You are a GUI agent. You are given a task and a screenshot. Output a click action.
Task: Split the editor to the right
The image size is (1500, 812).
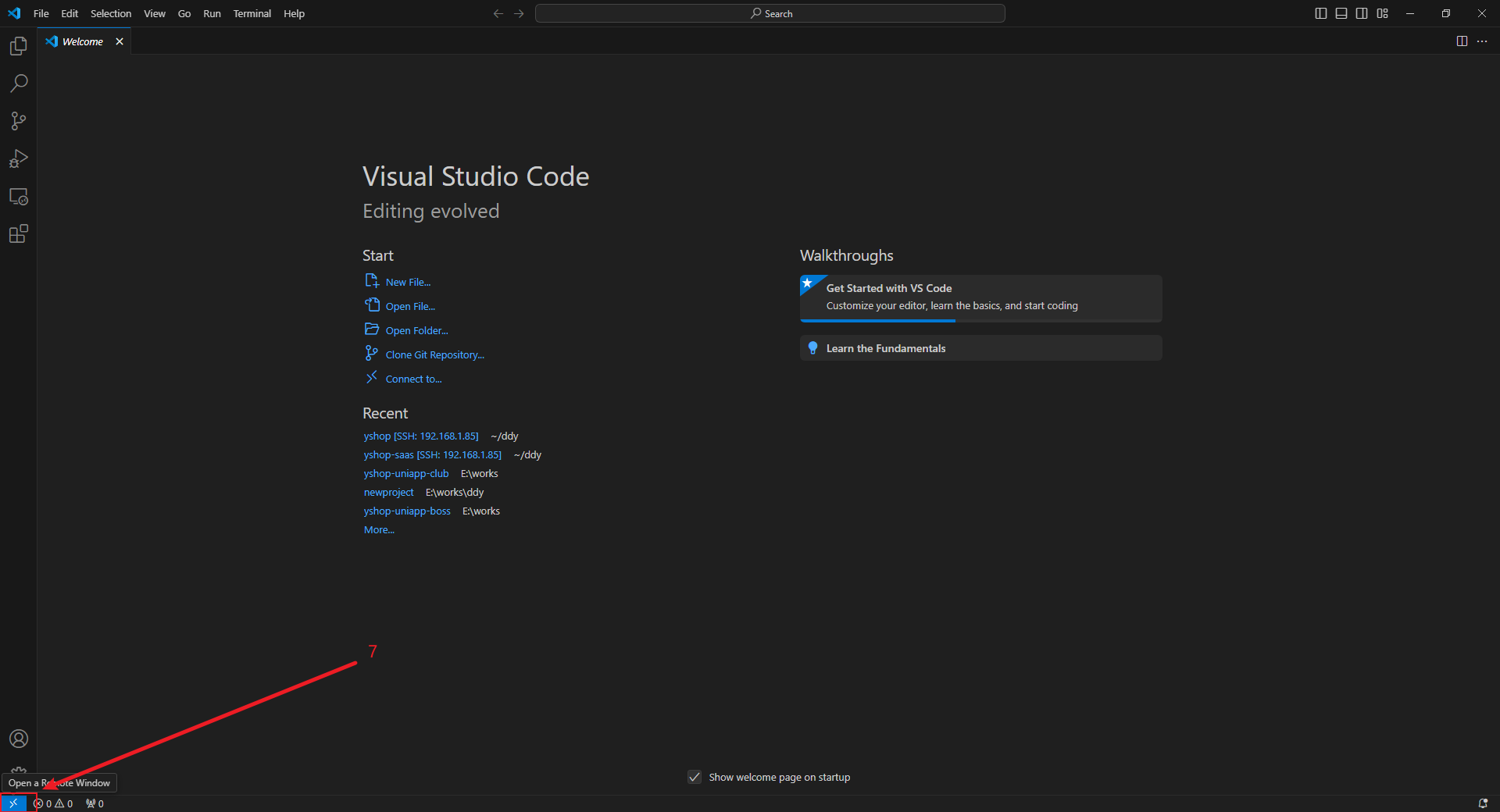tap(1462, 41)
